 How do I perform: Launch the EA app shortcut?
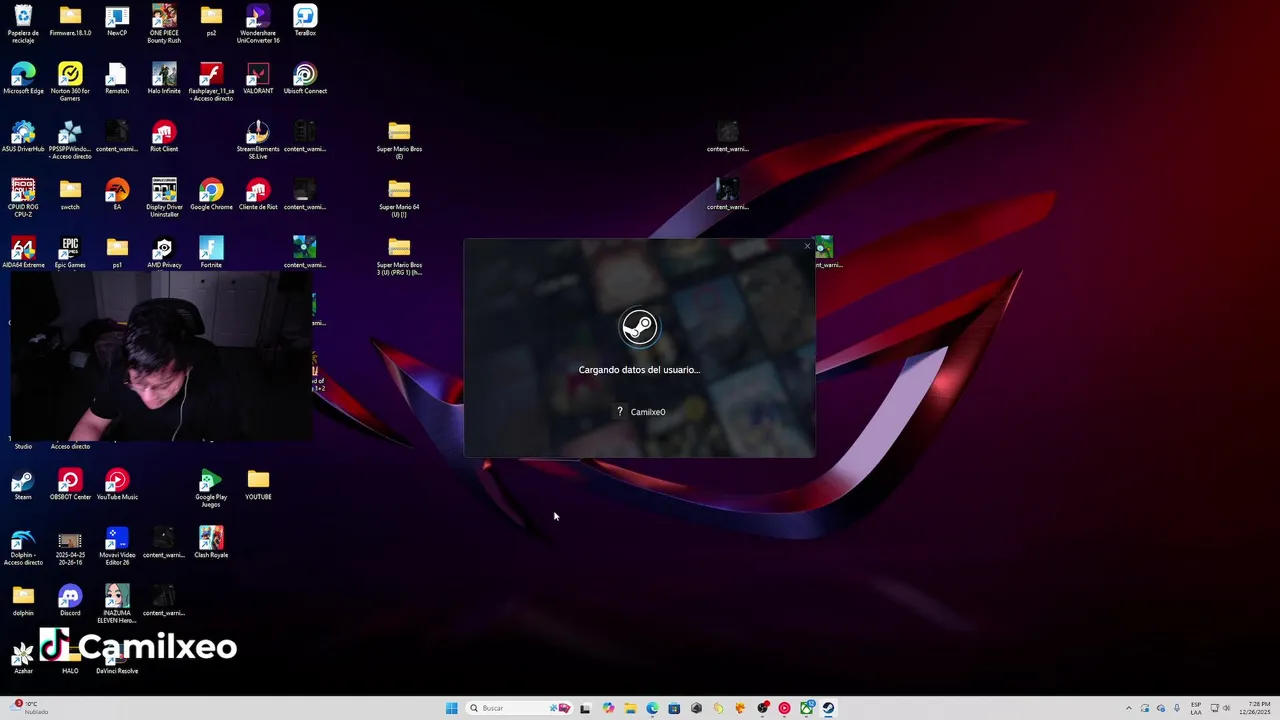click(x=117, y=196)
